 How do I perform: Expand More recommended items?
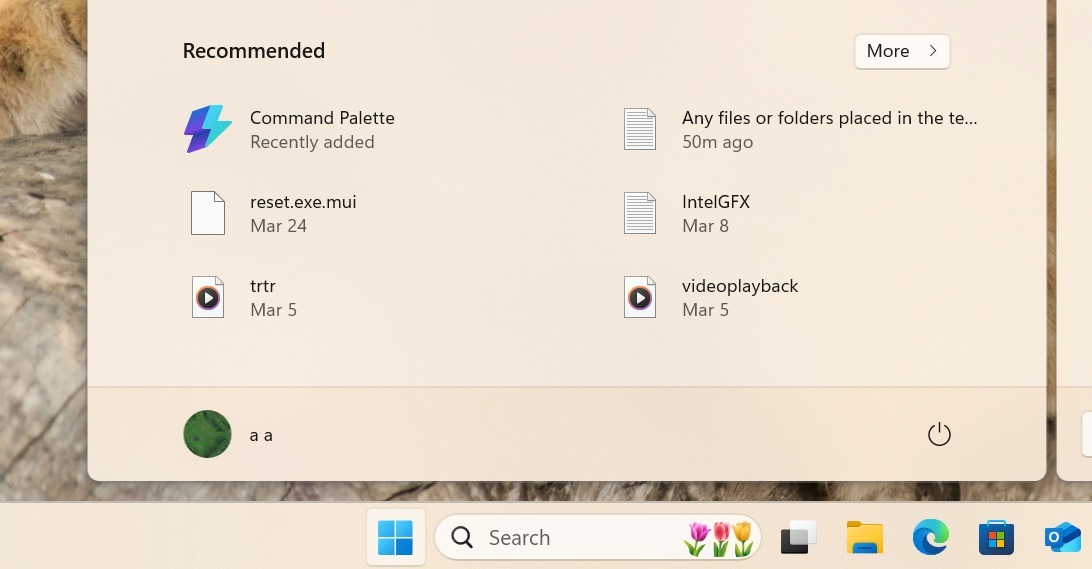pos(902,51)
